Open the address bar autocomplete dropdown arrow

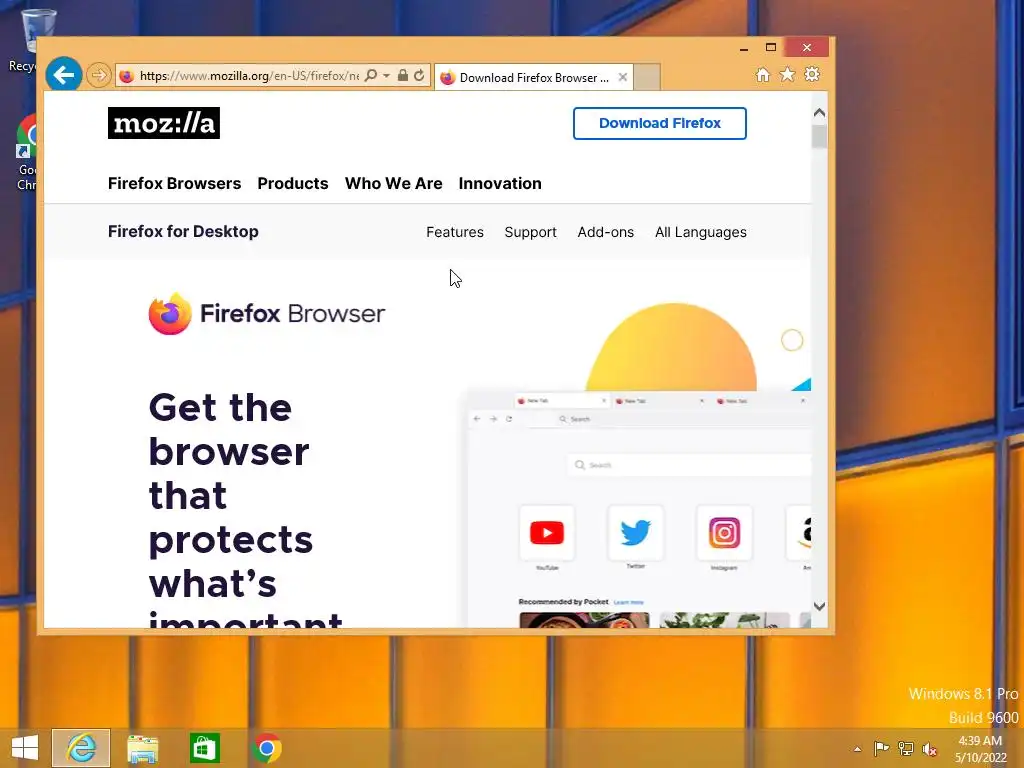(x=387, y=76)
